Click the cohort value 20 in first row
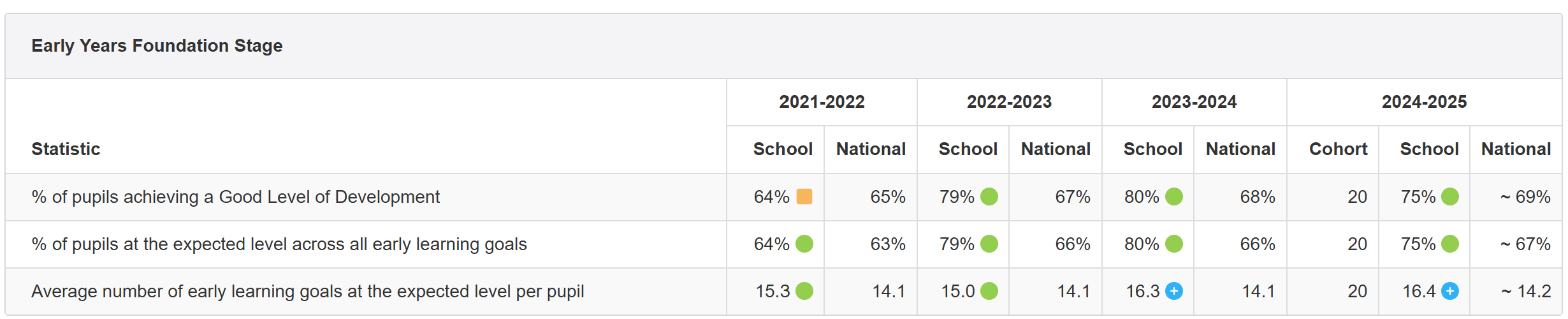The width and height of the screenshot is (1568, 319). click(1357, 197)
